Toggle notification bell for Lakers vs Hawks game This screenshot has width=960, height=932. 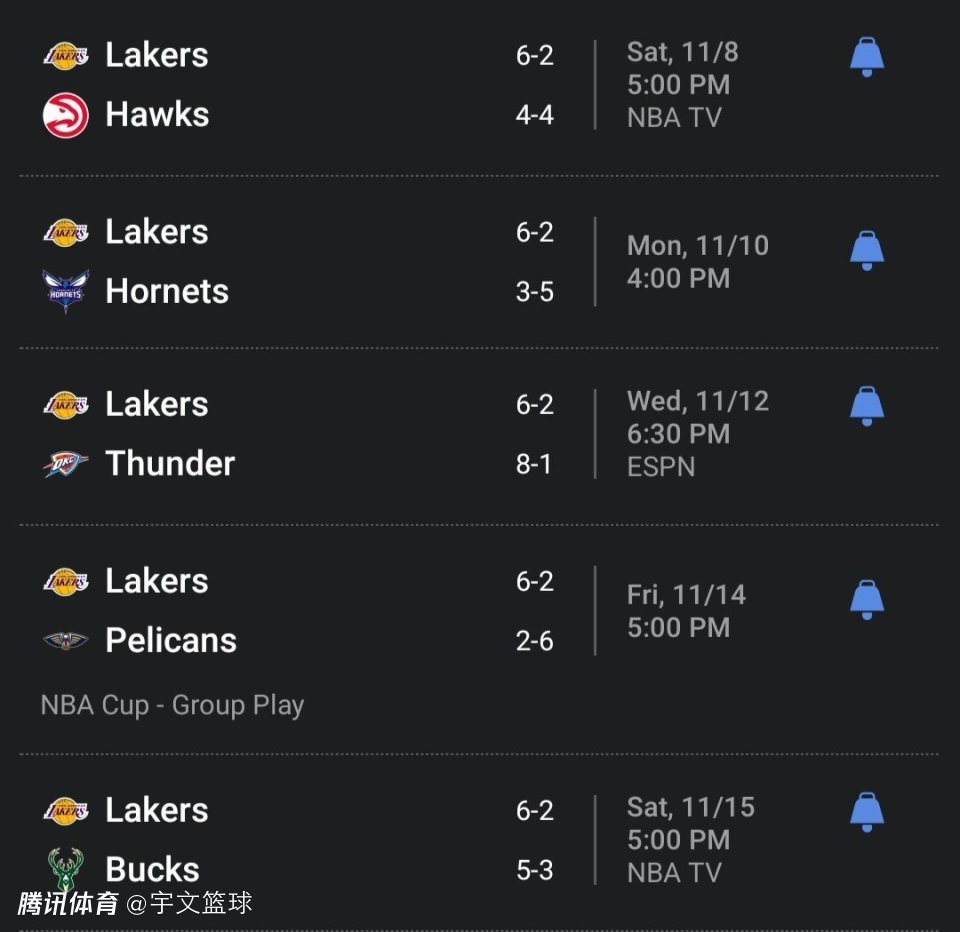pyautogui.click(x=867, y=57)
